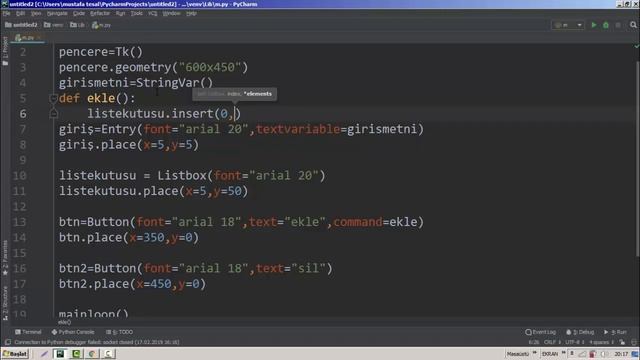The height and width of the screenshot is (360, 640).
Task: Open the Run tool window
Action: point(616,332)
